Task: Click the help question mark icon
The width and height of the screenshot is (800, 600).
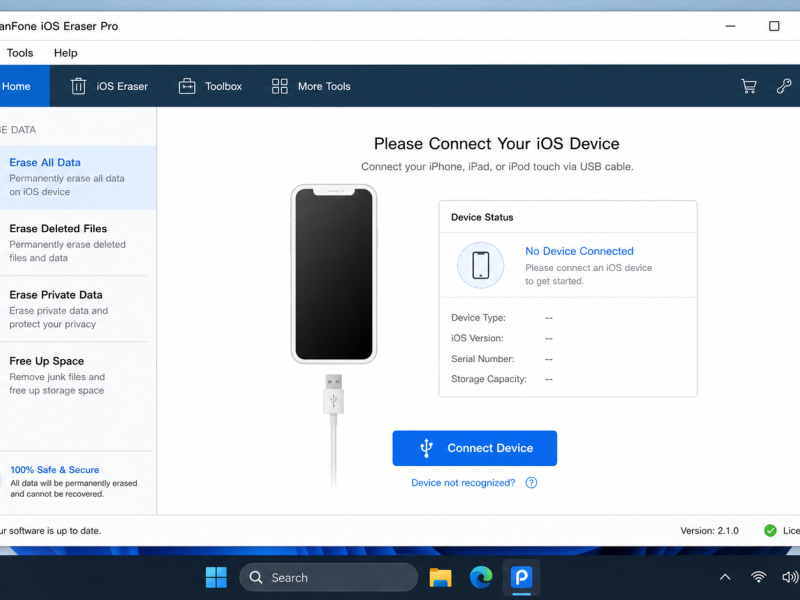Action: tap(531, 483)
